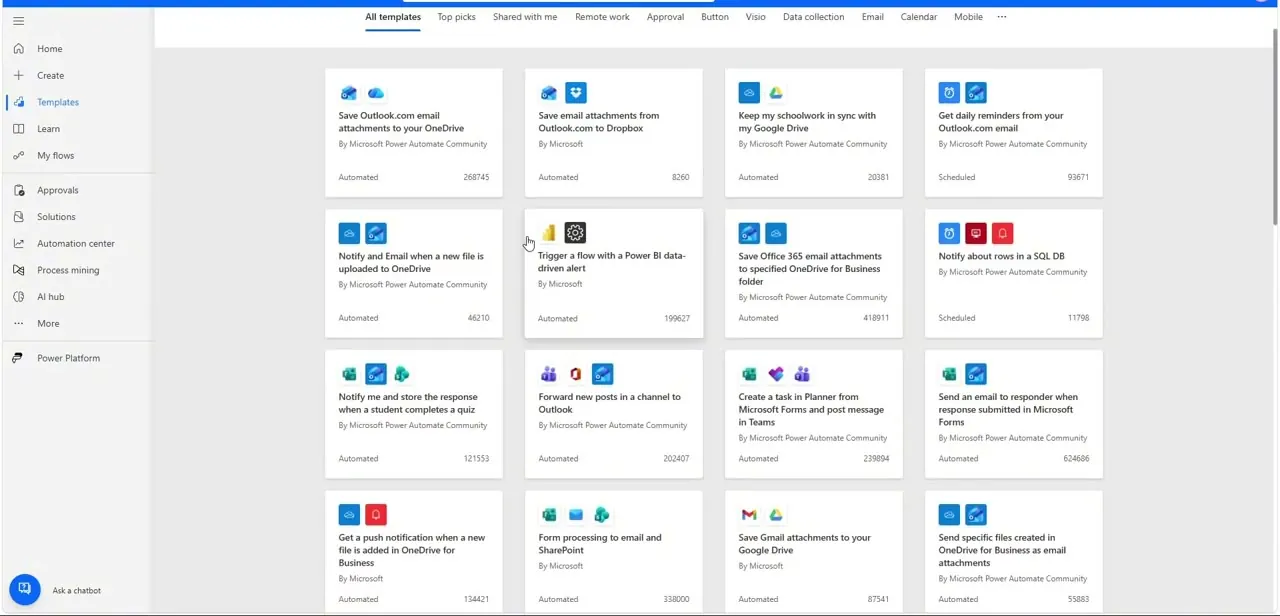Collapse the left navigation hamburger menu
The height and width of the screenshot is (616, 1280).
click(18, 21)
